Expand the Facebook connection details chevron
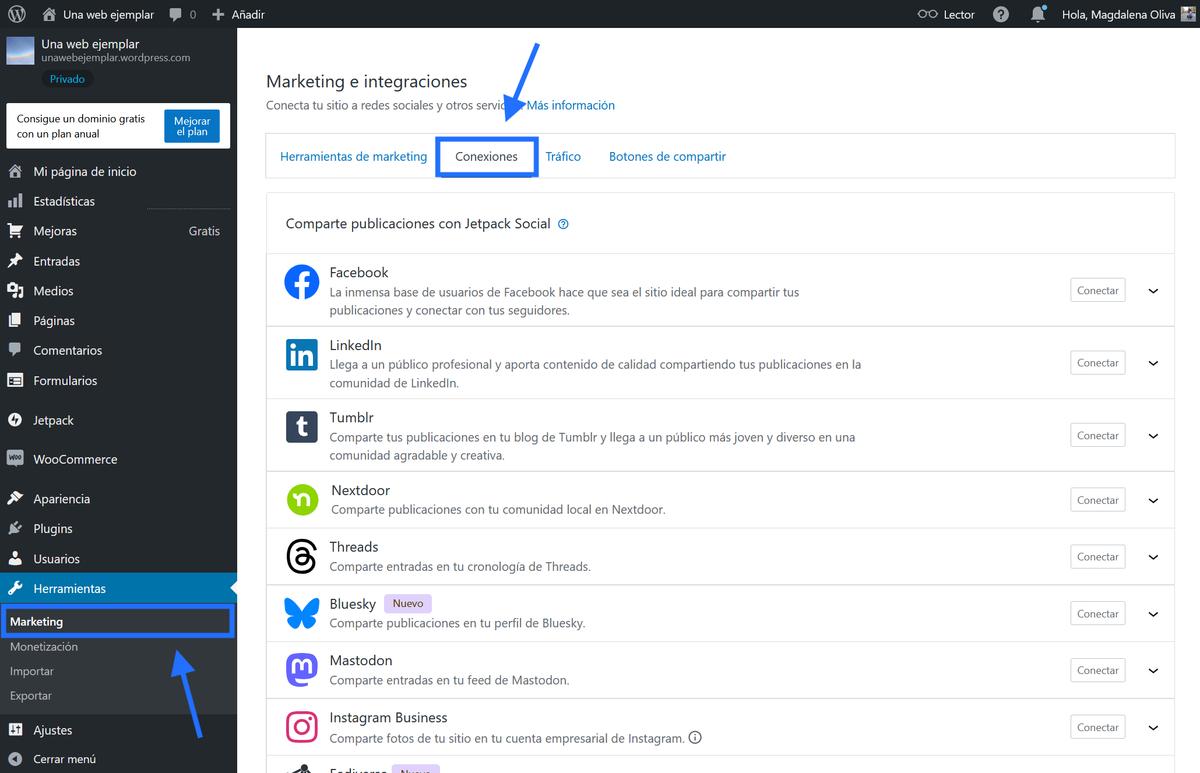 pyautogui.click(x=1154, y=290)
